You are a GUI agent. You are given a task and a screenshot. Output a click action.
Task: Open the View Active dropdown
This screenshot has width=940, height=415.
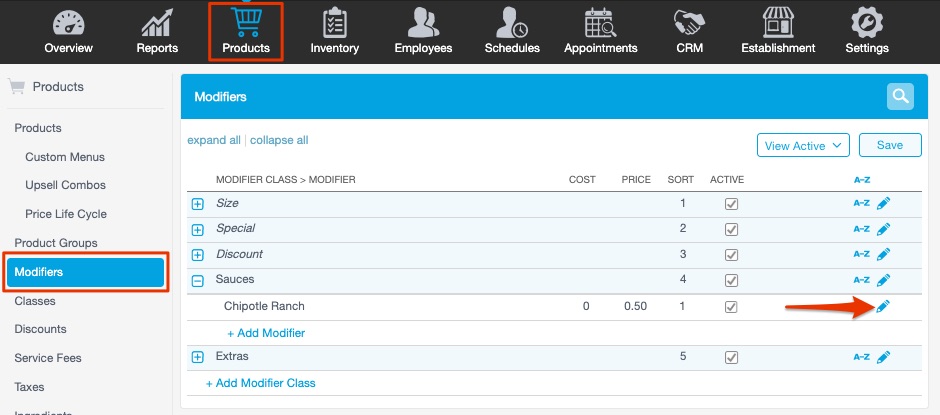[803, 146]
